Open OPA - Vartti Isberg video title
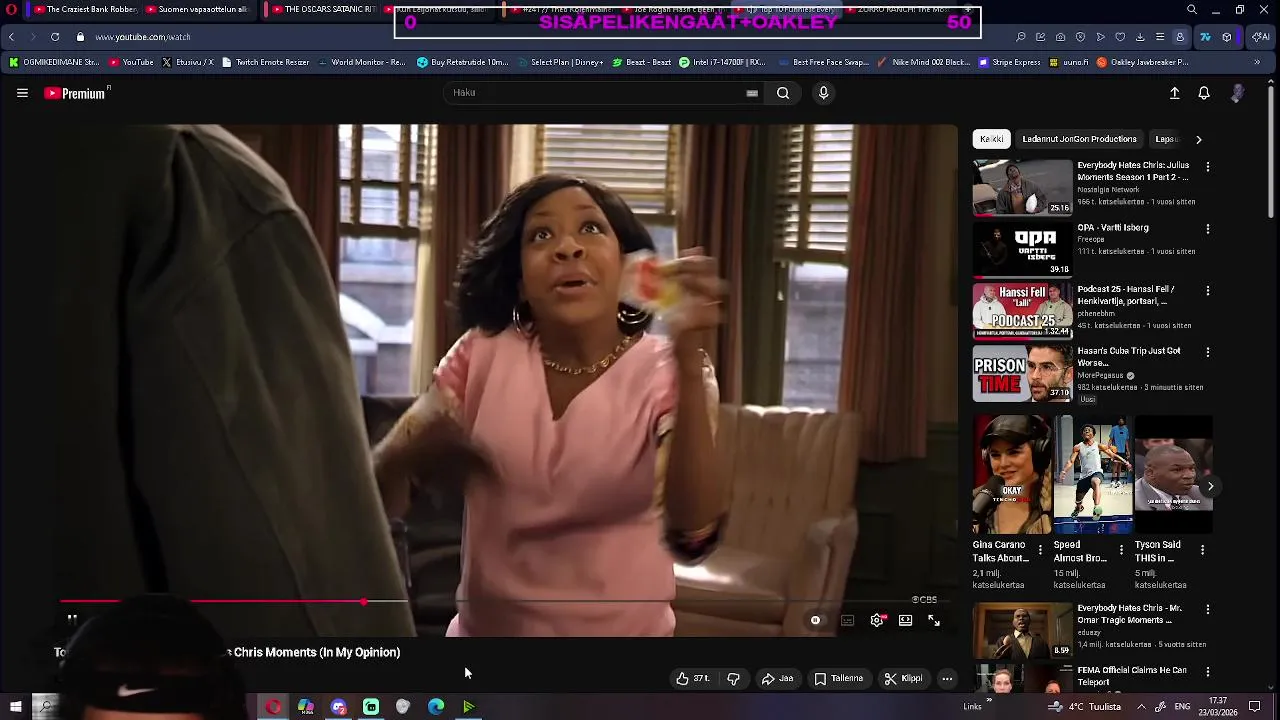Screen dimensions: 1280x720 (x=1112, y=228)
